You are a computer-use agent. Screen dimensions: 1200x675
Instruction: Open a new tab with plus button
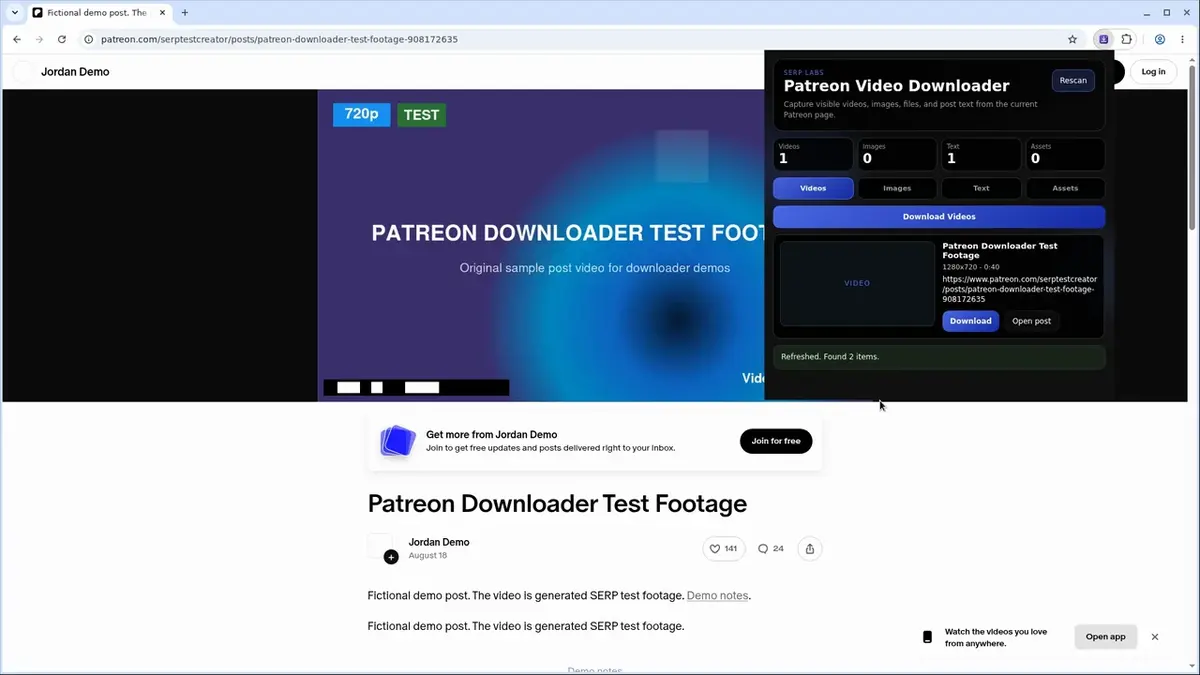185,13
